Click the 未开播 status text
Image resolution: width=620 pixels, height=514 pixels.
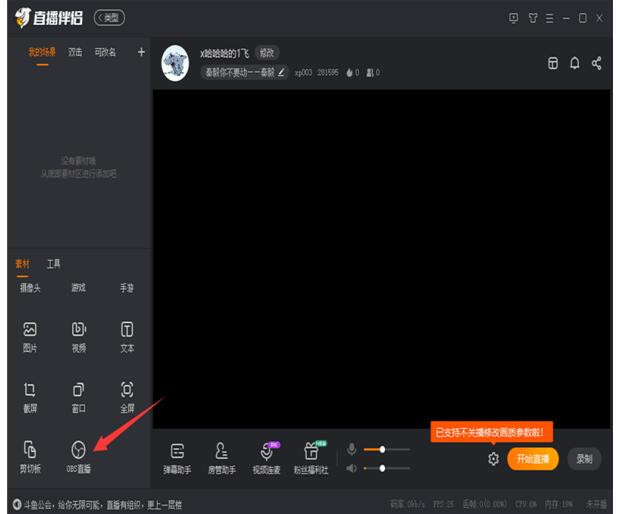tap(596, 504)
